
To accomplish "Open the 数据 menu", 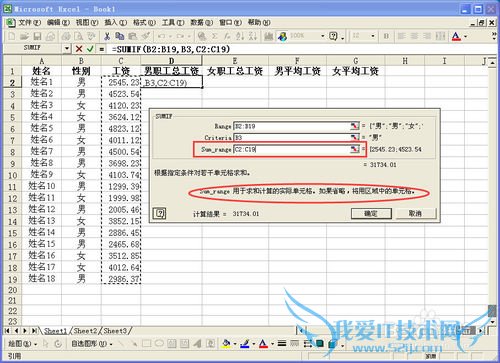I will click(201, 23).
